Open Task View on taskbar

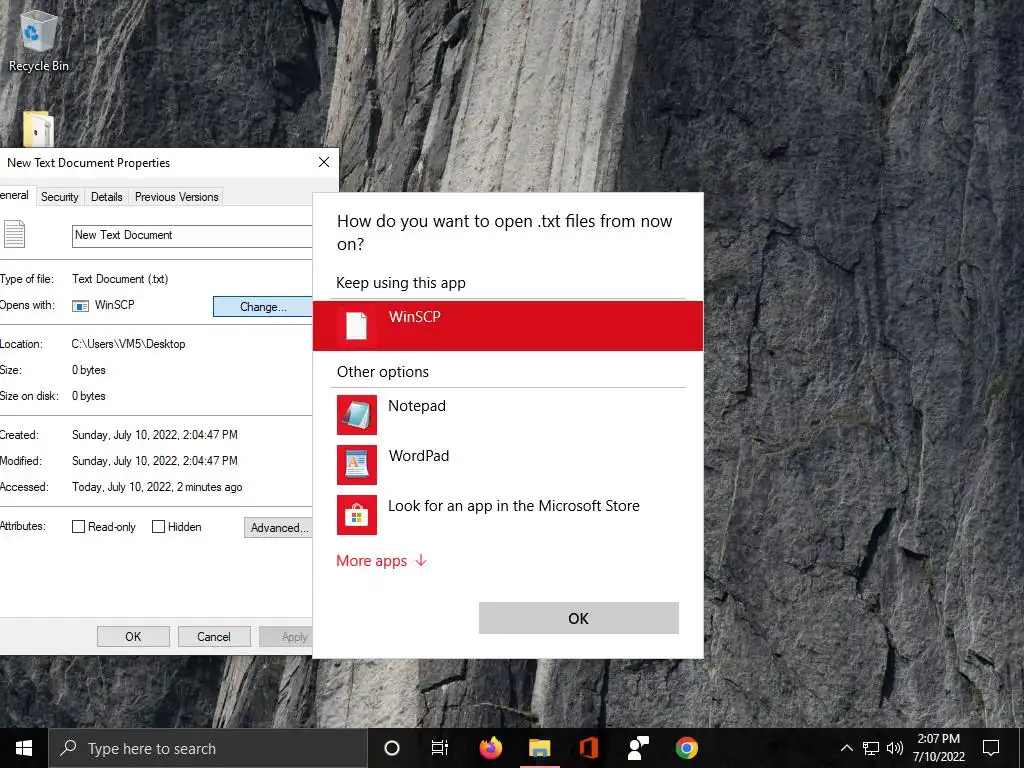pos(440,748)
